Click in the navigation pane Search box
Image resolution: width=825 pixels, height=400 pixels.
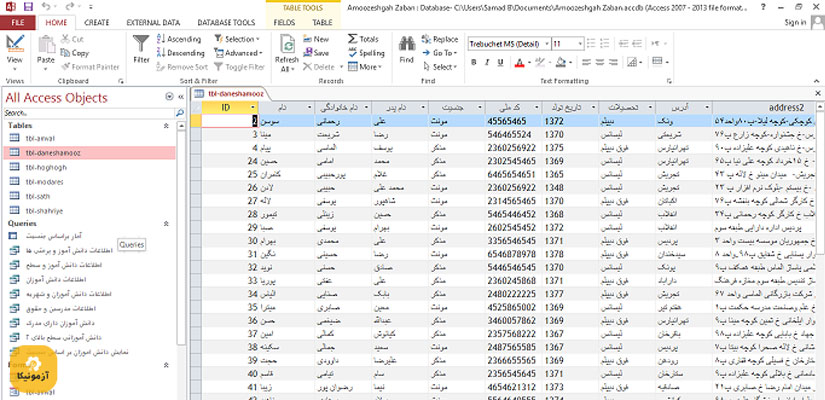[89, 113]
